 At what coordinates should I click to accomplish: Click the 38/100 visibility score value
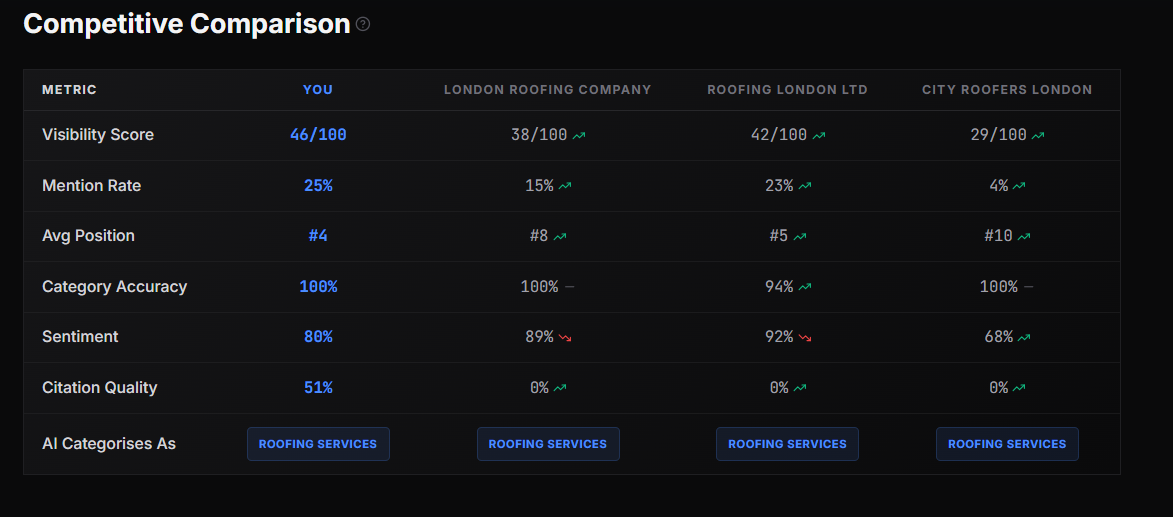point(539,135)
